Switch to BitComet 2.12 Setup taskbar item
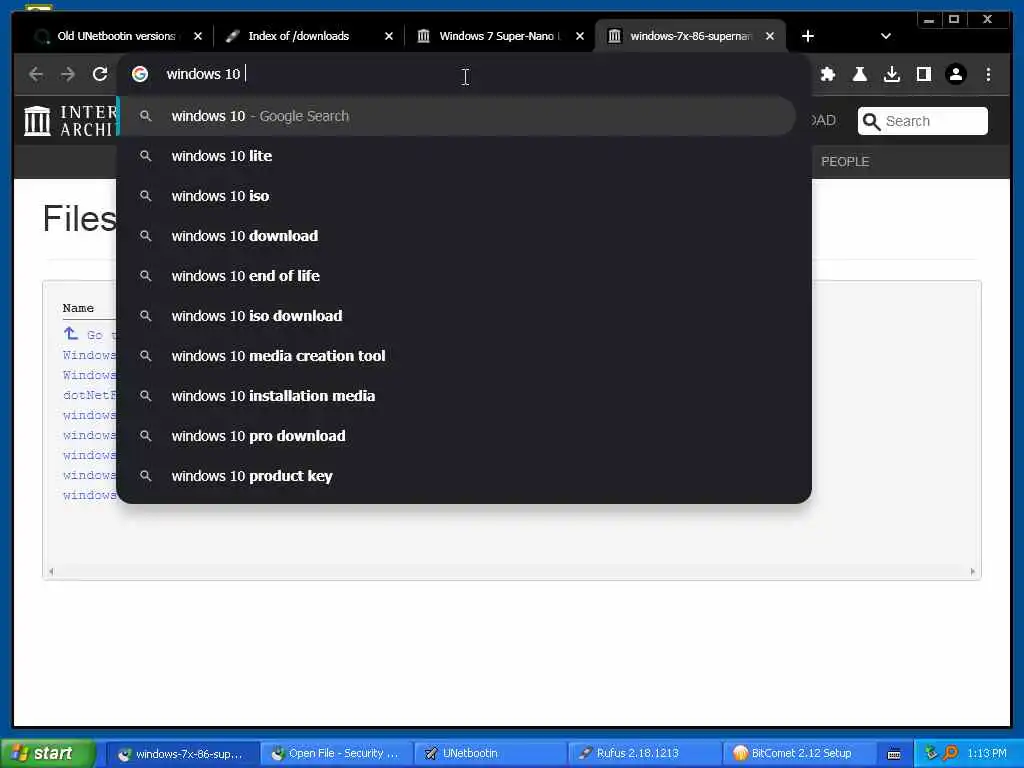 click(797, 754)
